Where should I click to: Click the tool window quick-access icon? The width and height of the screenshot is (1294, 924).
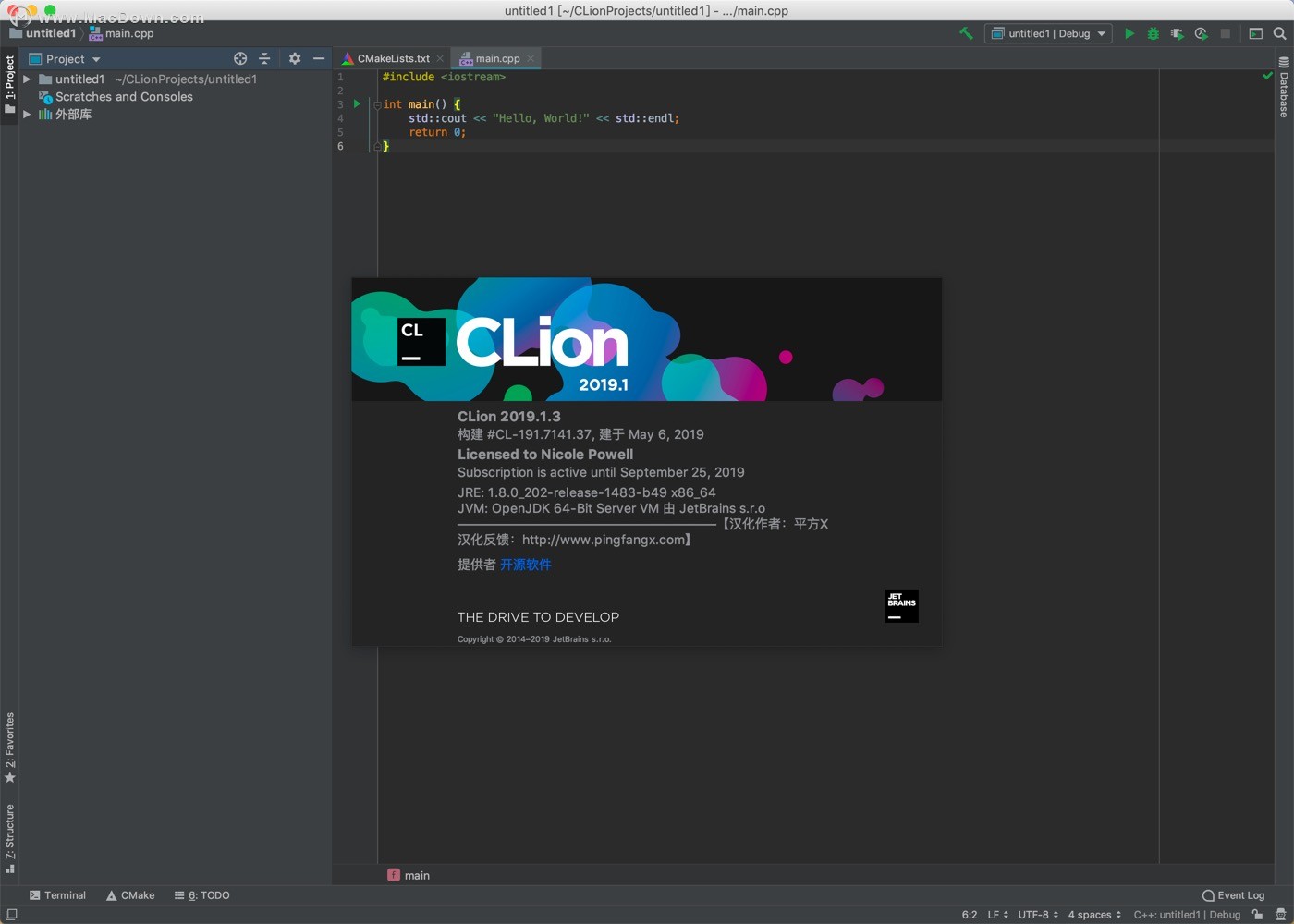(x=11, y=915)
